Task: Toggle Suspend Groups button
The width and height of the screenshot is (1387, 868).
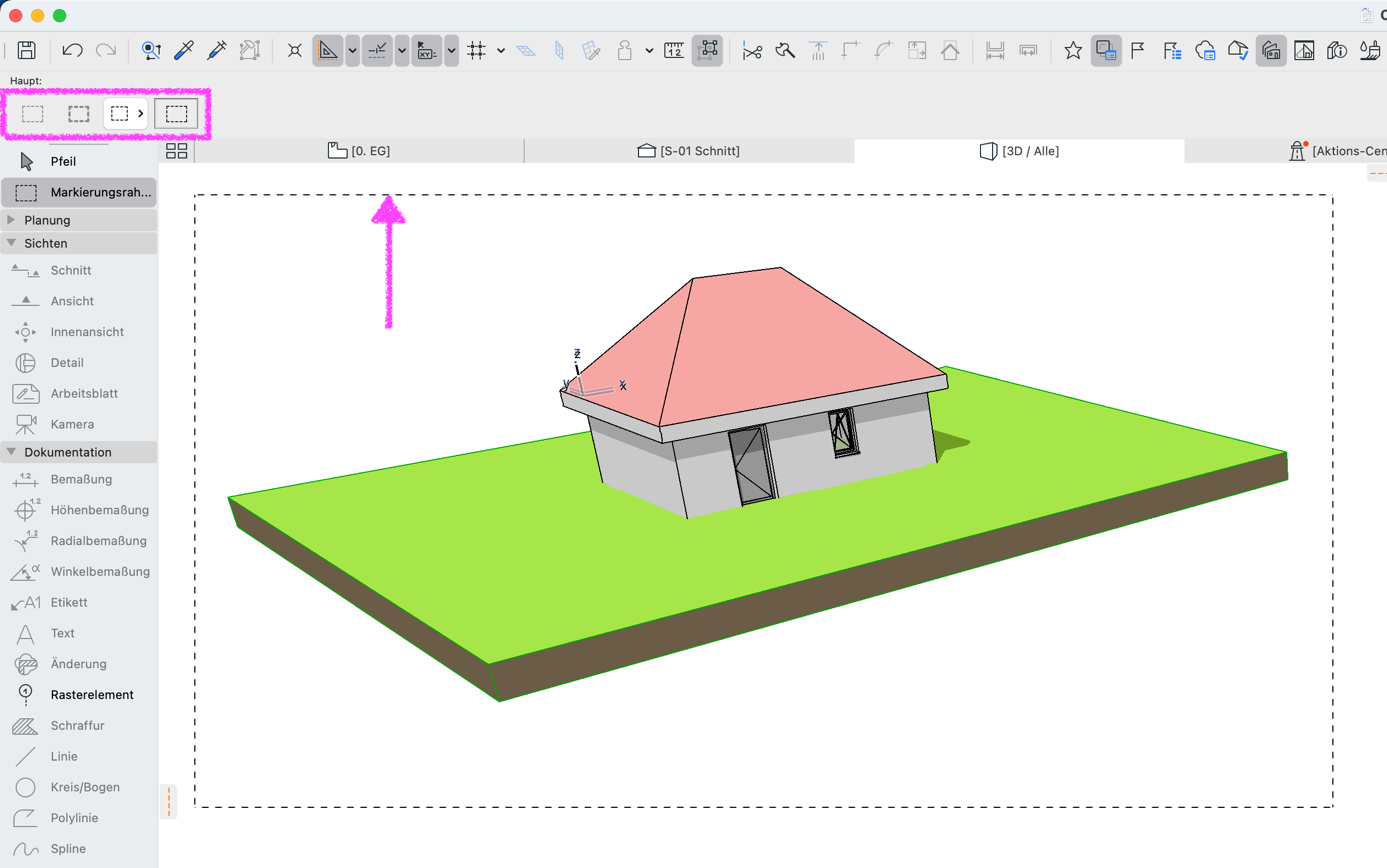Action: click(x=708, y=50)
